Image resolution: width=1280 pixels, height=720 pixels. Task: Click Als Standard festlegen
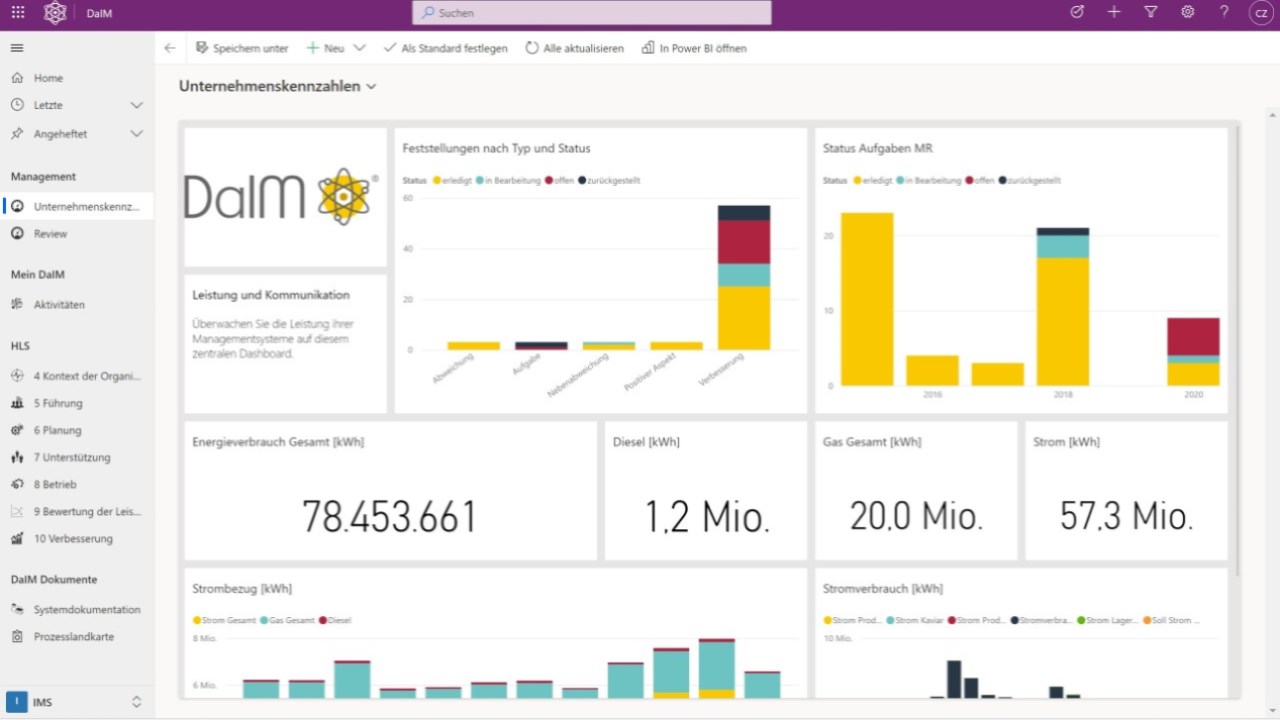[445, 48]
